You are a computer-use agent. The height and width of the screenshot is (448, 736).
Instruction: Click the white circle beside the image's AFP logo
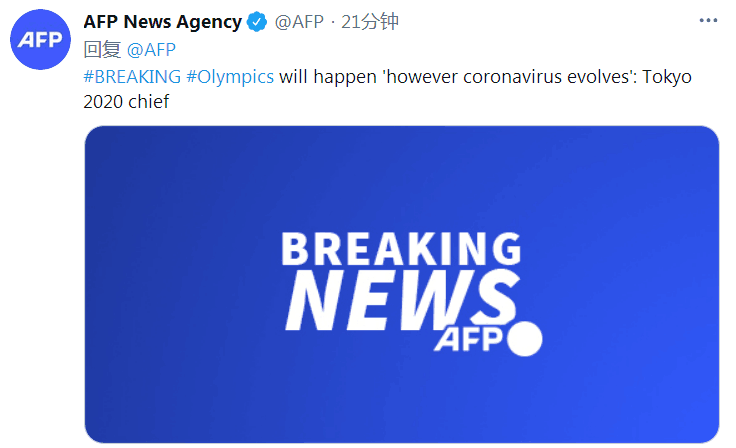pos(524,339)
